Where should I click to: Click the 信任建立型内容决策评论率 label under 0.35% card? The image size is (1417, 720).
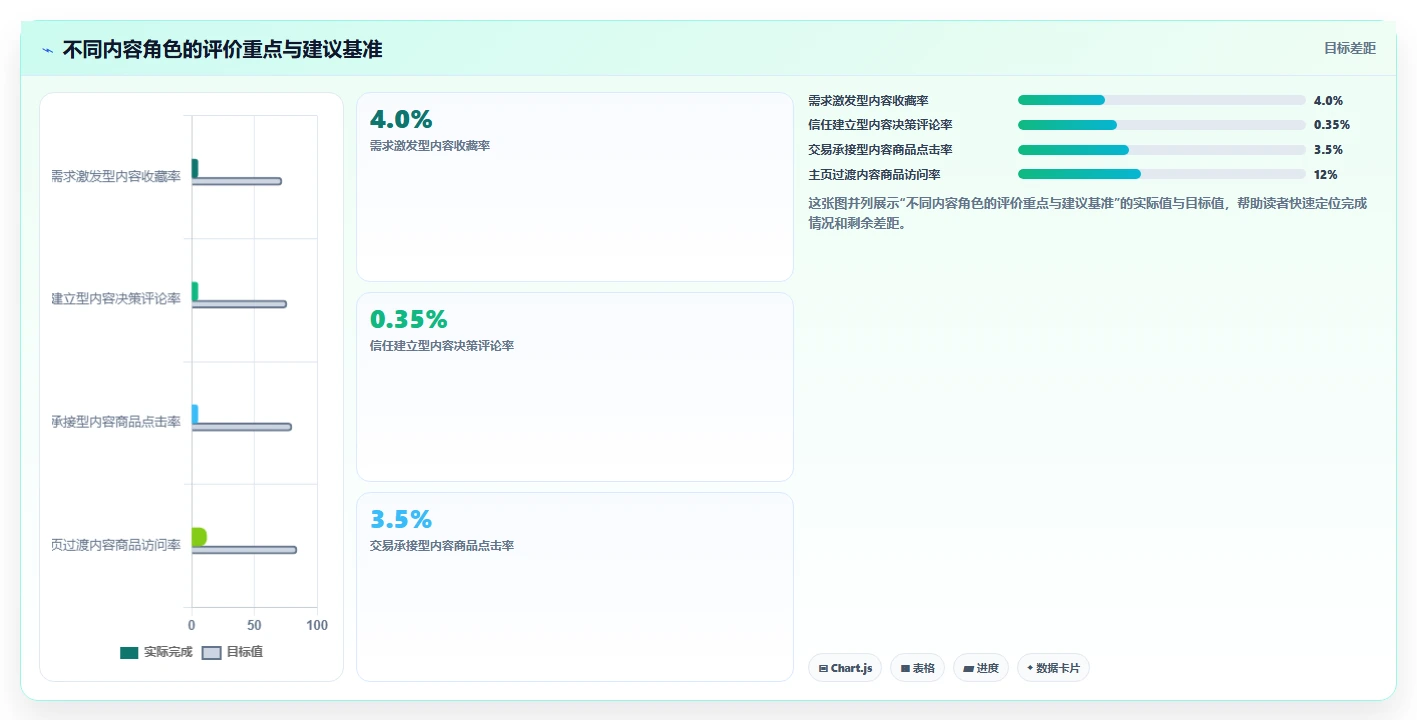click(x=442, y=346)
